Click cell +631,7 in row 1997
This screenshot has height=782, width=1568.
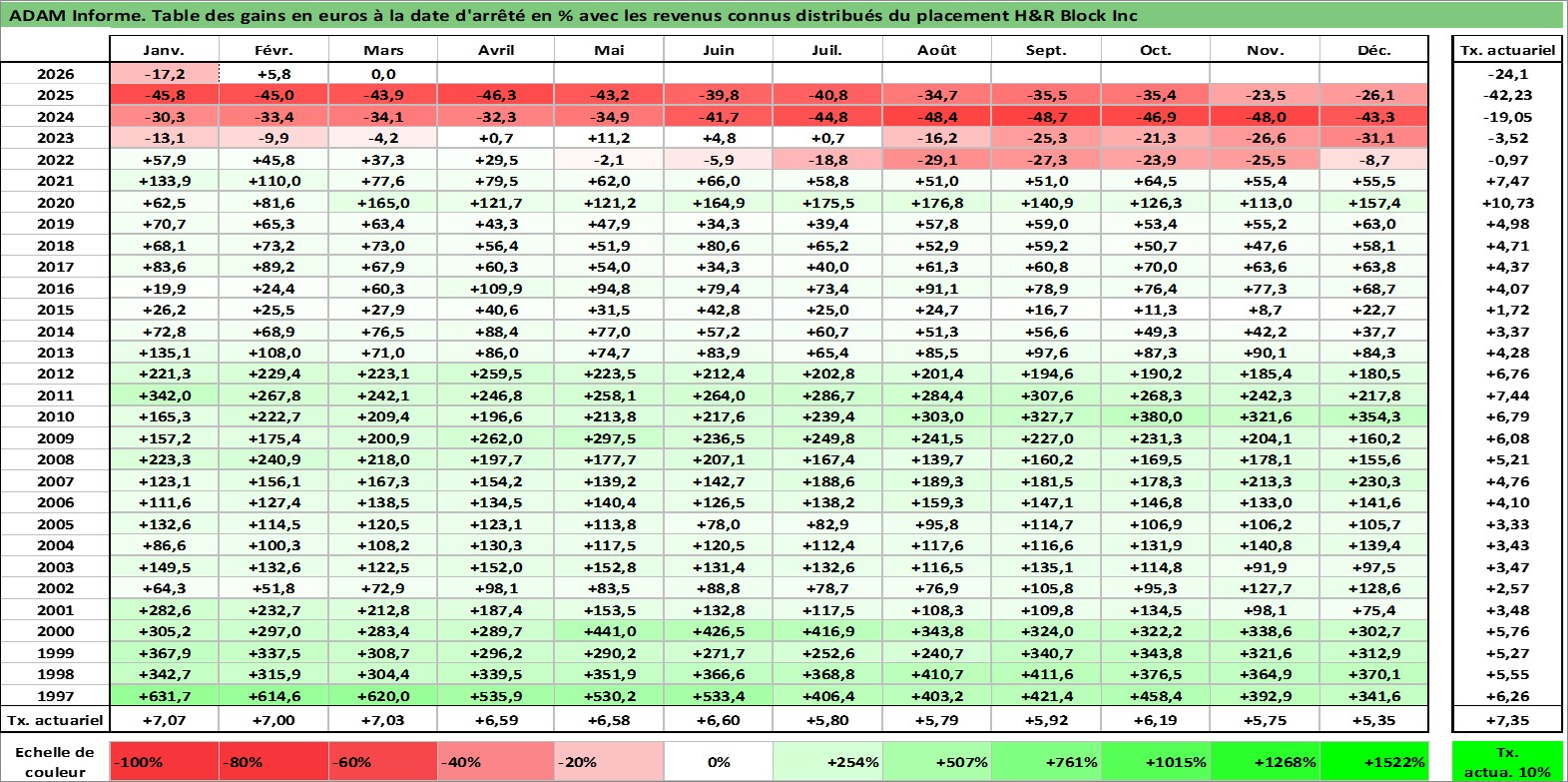point(164,696)
